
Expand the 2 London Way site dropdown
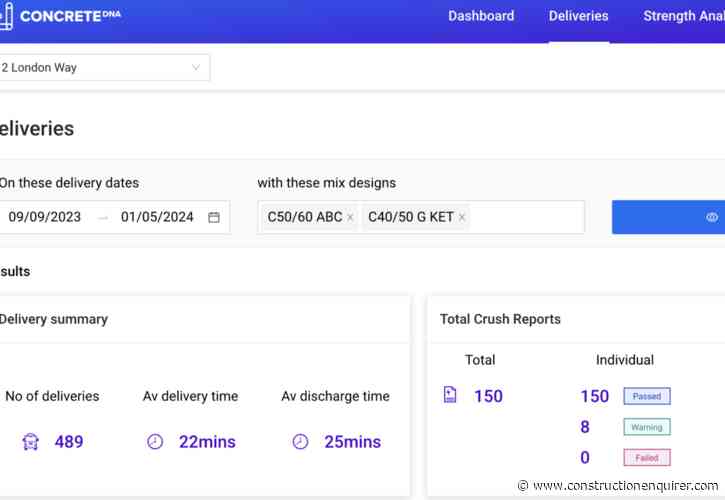(x=104, y=68)
